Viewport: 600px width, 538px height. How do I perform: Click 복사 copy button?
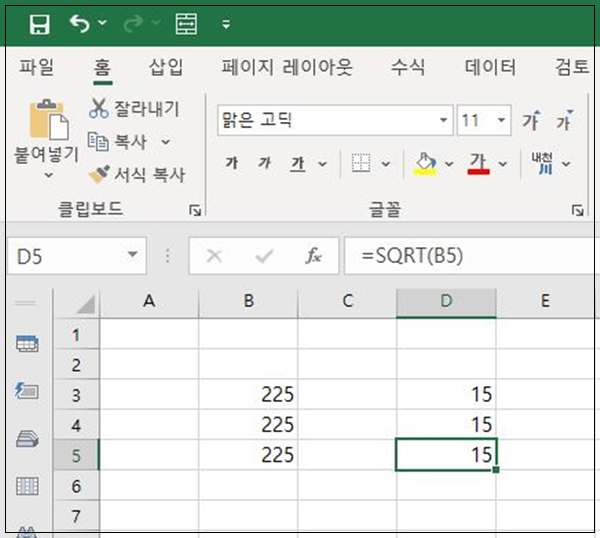117,142
